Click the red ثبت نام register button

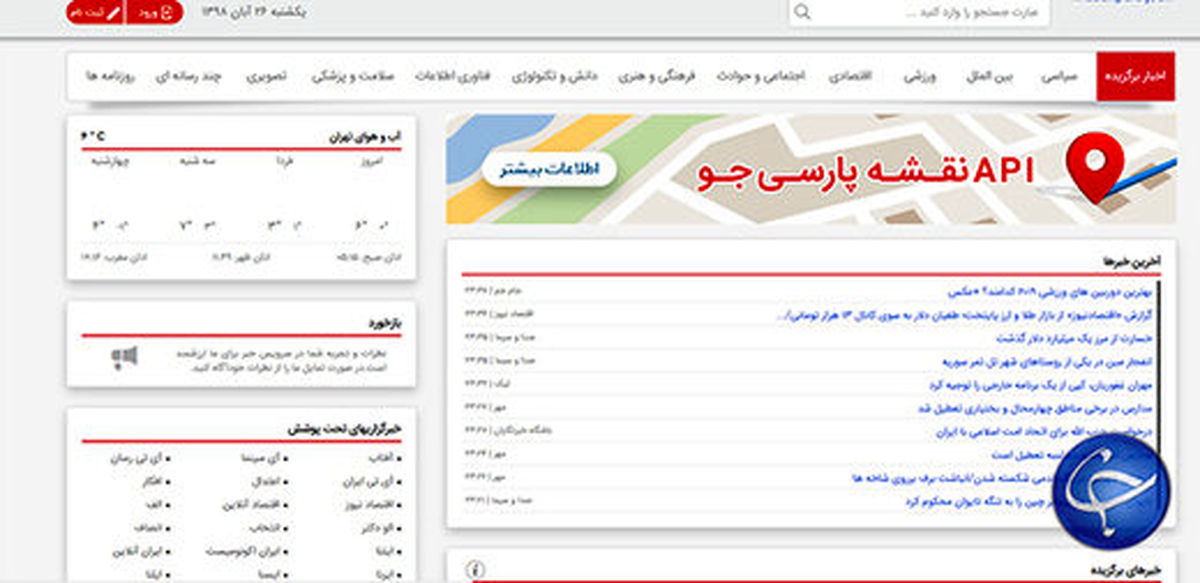coord(96,12)
